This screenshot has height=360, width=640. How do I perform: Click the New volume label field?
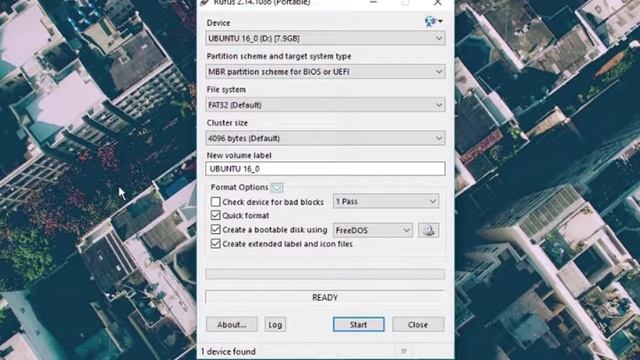[325, 169]
